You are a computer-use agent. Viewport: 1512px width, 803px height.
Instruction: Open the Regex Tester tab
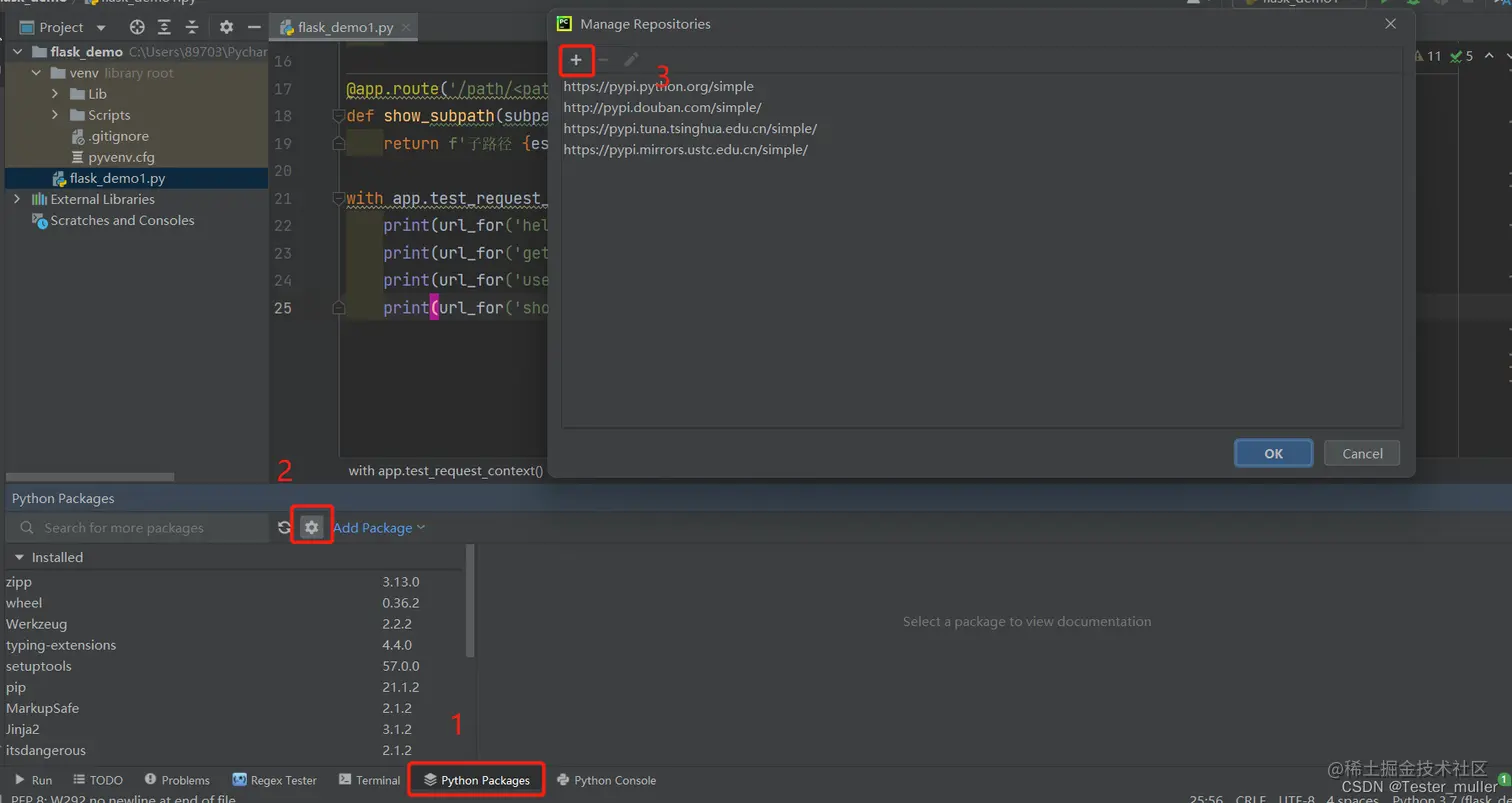[x=275, y=780]
